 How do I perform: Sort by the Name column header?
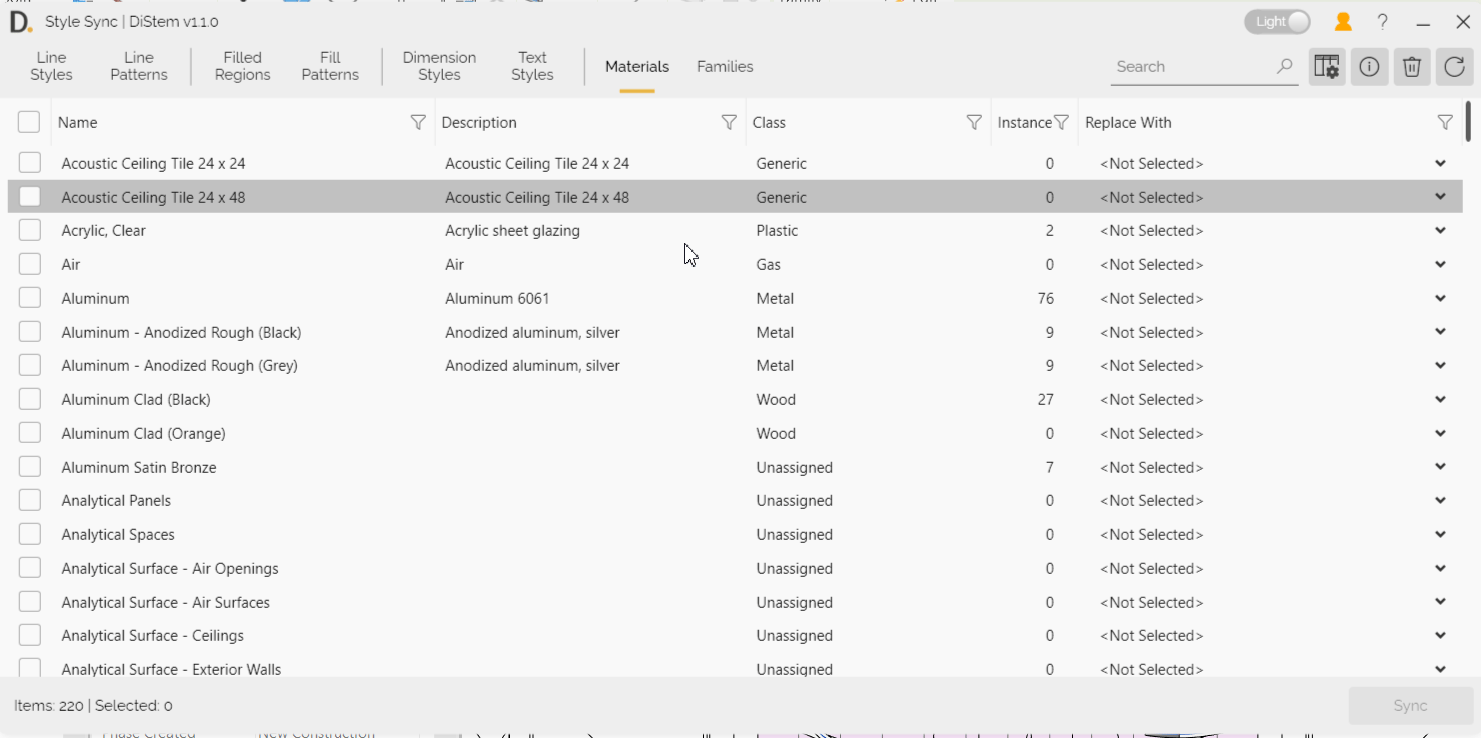(78, 122)
